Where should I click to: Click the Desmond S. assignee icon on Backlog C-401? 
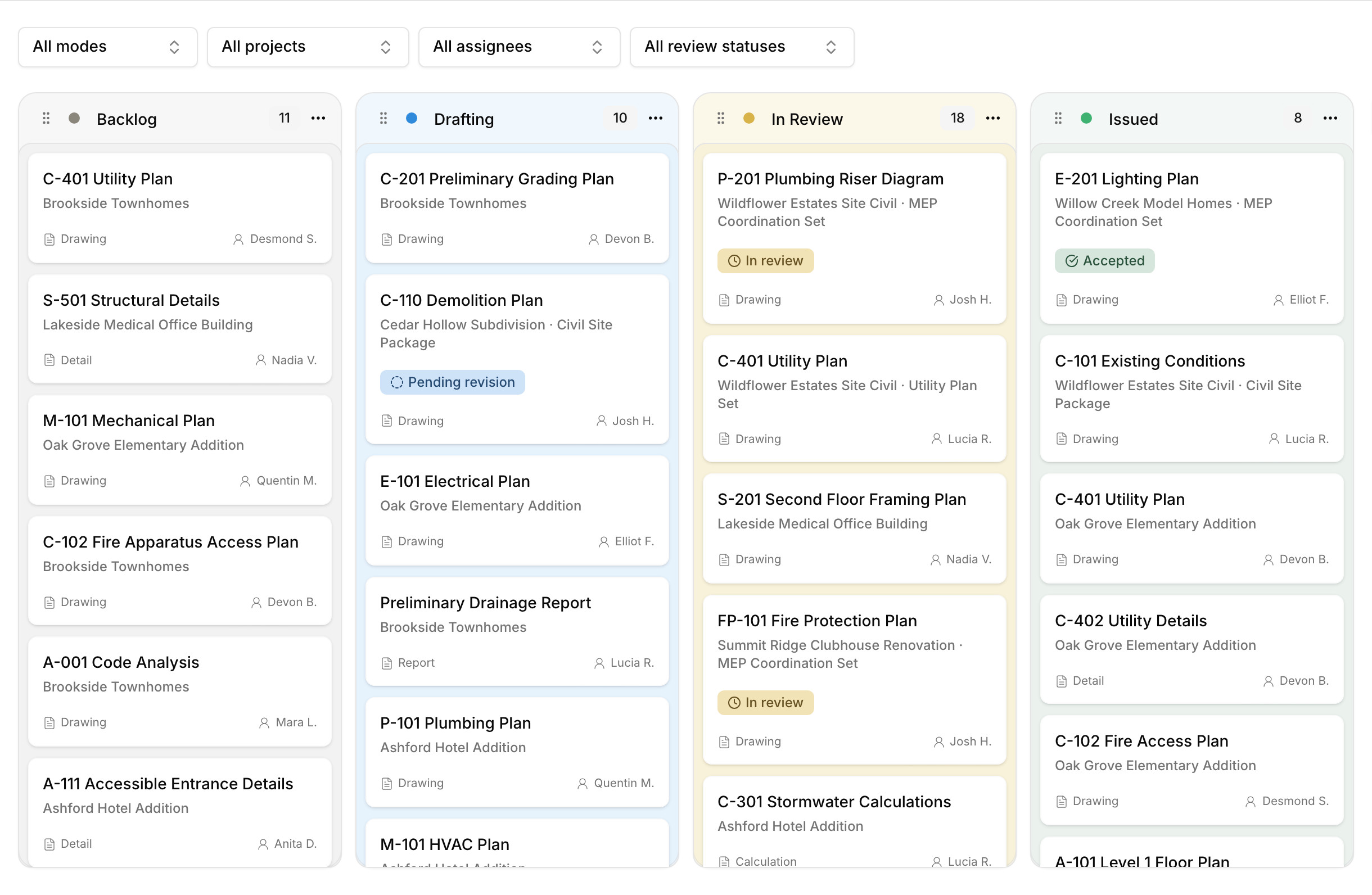coord(238,239)
